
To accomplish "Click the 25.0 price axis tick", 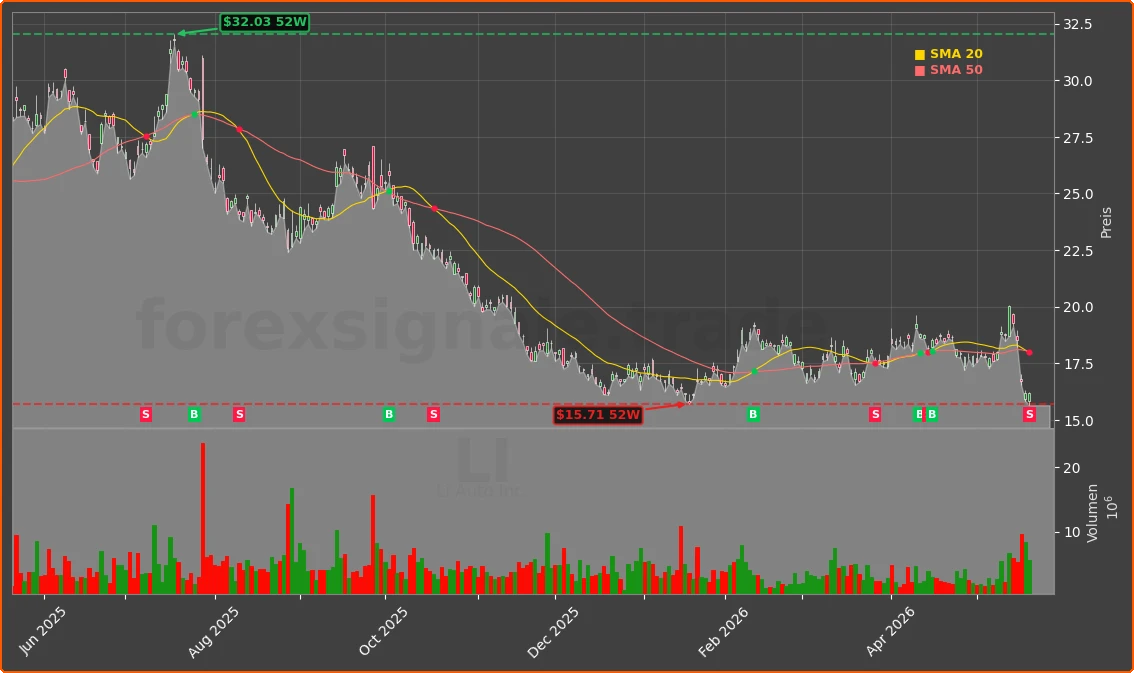I will 1078,194.
